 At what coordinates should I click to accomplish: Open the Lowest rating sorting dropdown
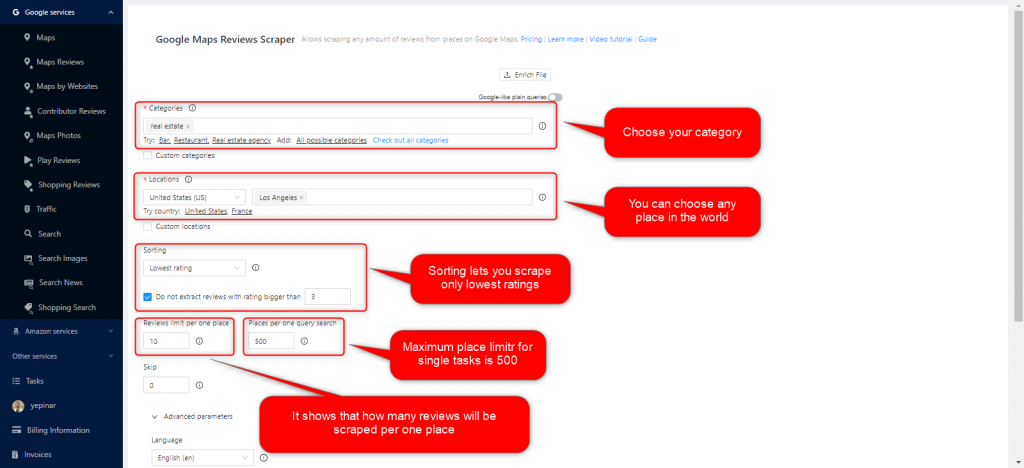(x=195, y=268)
